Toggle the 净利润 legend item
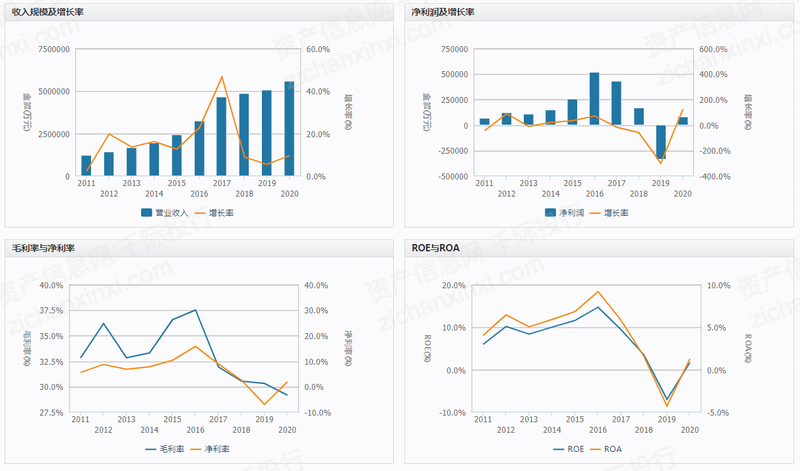 (x=564, y=213)
